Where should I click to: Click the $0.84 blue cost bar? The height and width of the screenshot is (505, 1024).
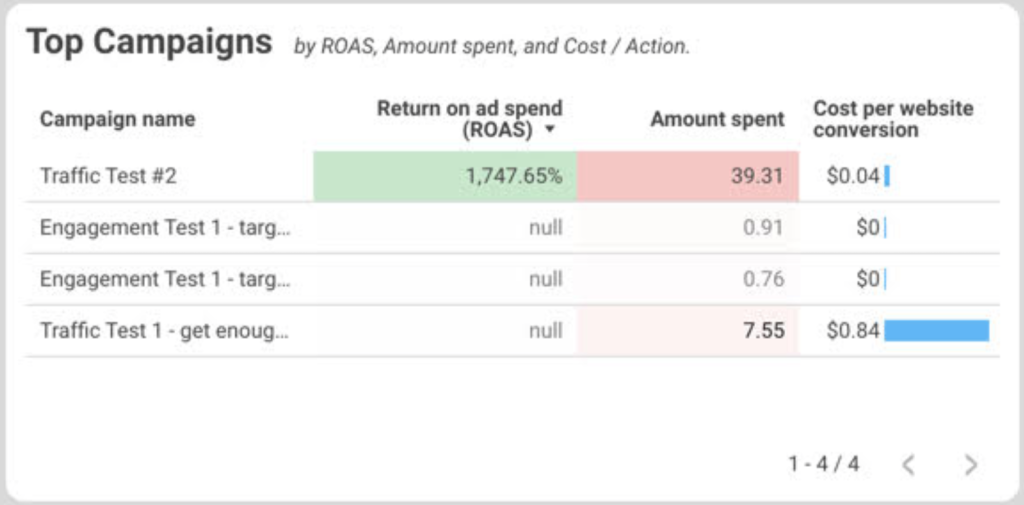coord(936,331)
